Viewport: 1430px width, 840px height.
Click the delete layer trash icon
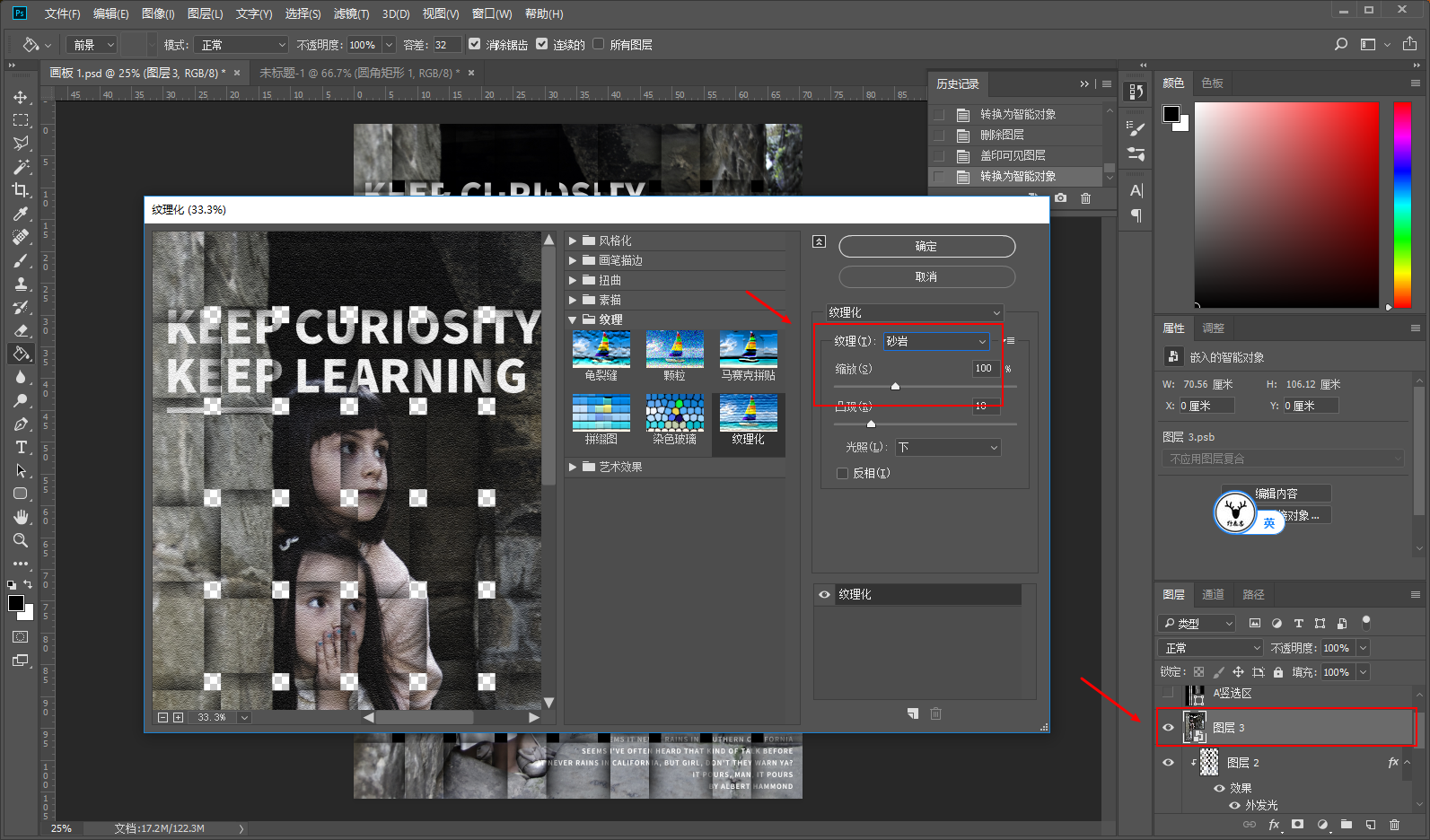pyautogui.click(x=1393, y=824)
